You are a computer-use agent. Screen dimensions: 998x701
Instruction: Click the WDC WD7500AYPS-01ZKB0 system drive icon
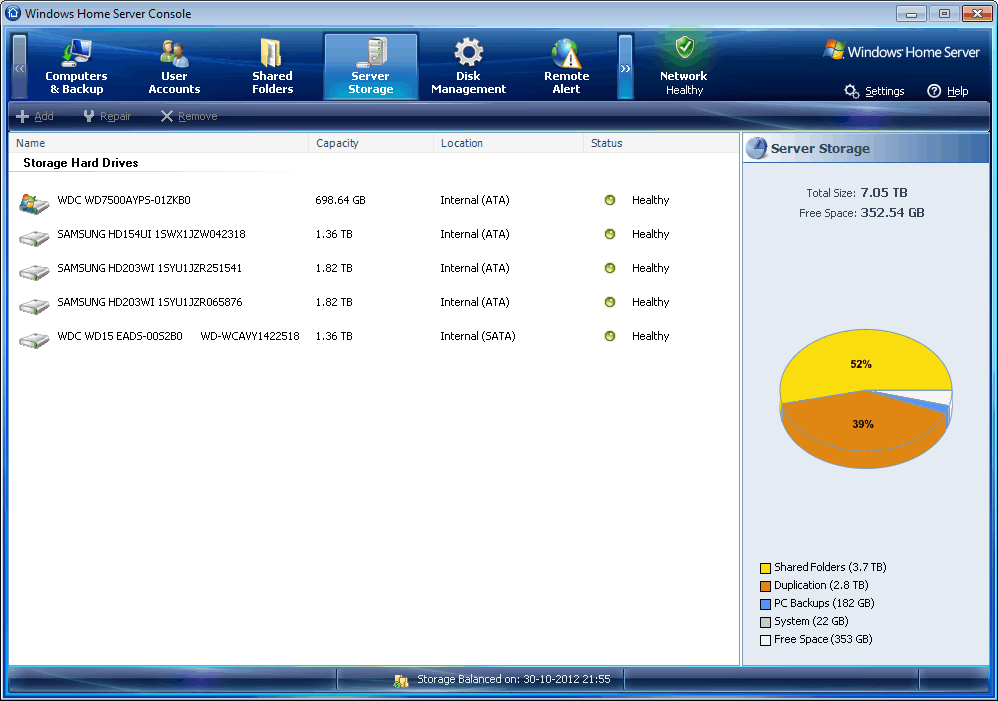tap(34, 203)
